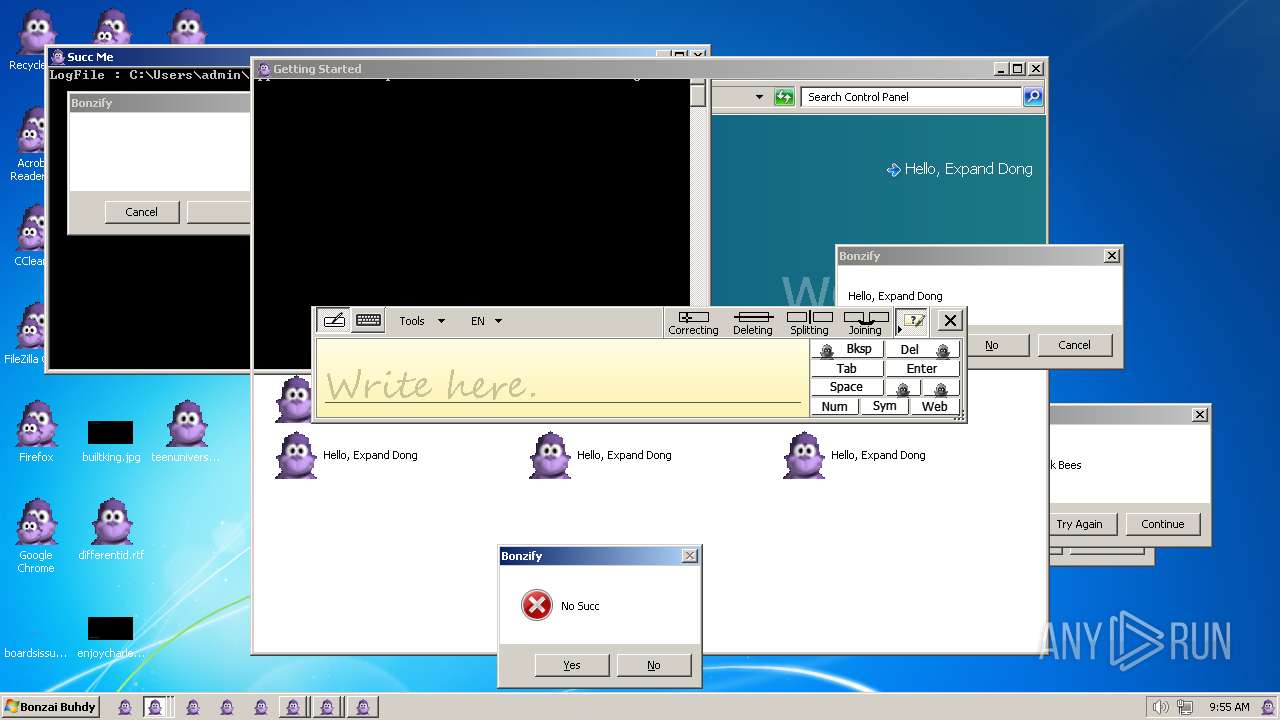Image resolution: width=1280 pixels, height=720 pixels.
Task: Click the Bksp key on input panel
Action: (x=847, y=349)
